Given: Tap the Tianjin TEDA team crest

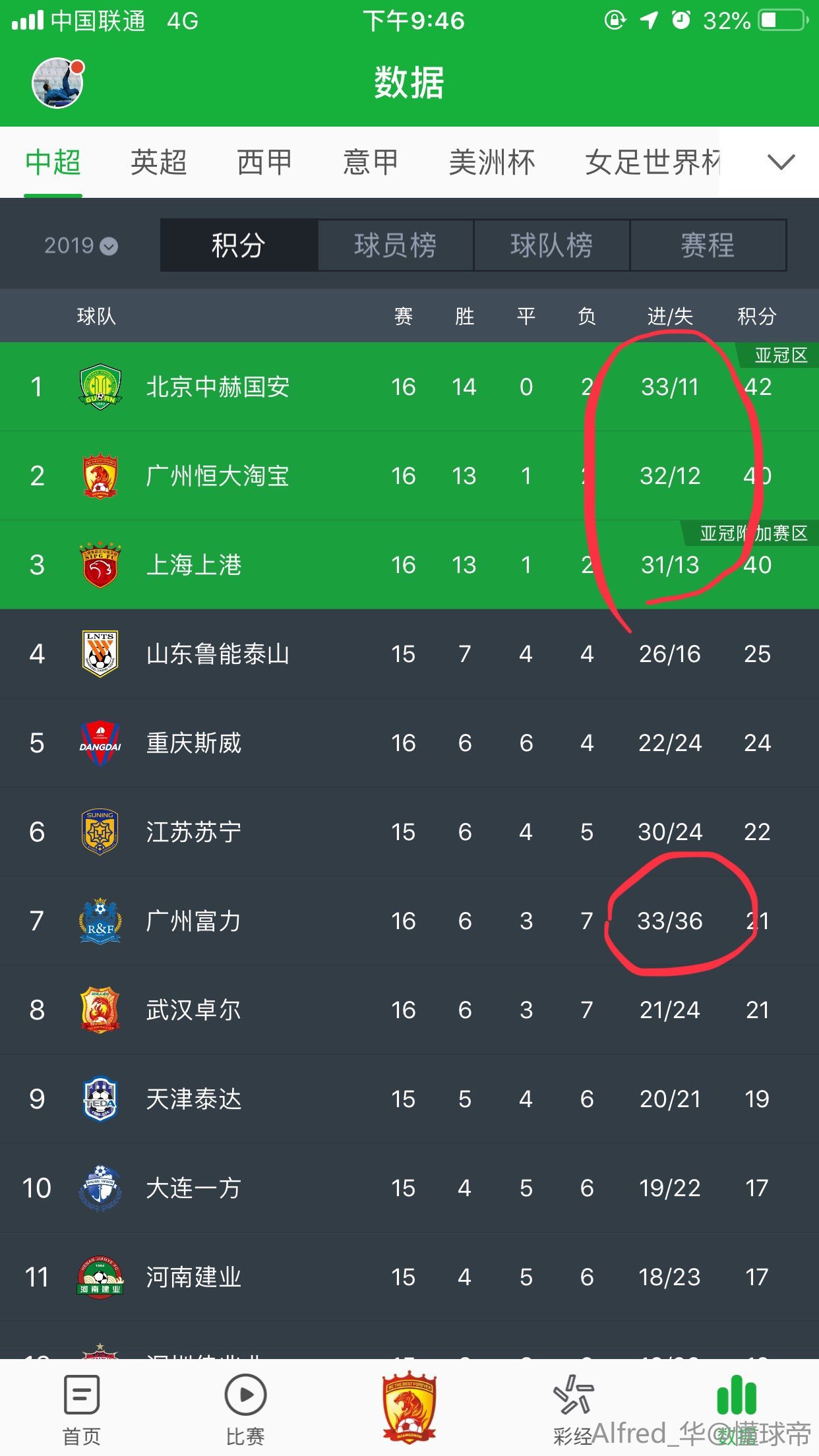Looking at the screenshot, I should tap(100, 1099).
